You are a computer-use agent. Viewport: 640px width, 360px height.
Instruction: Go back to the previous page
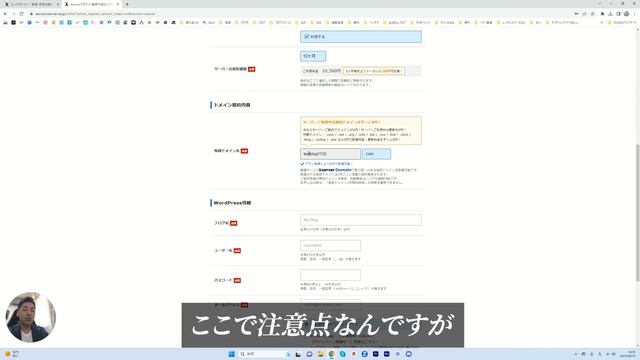[x=5, y=14]
